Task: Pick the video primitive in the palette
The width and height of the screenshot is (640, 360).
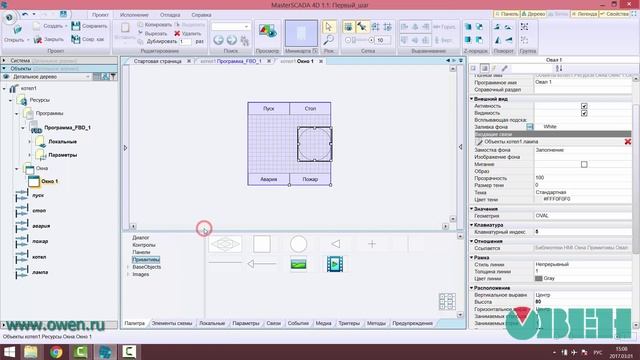Action: coord(335,264)
